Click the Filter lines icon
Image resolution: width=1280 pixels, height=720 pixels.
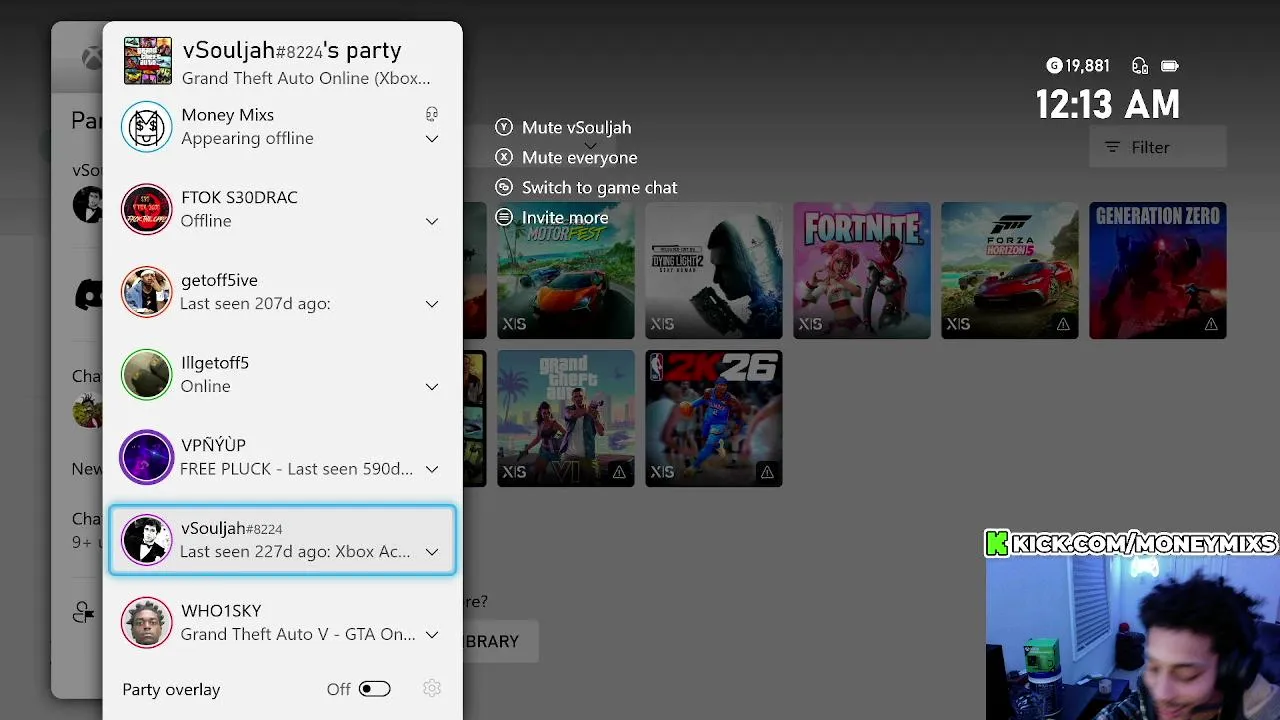pos(1112,147)
